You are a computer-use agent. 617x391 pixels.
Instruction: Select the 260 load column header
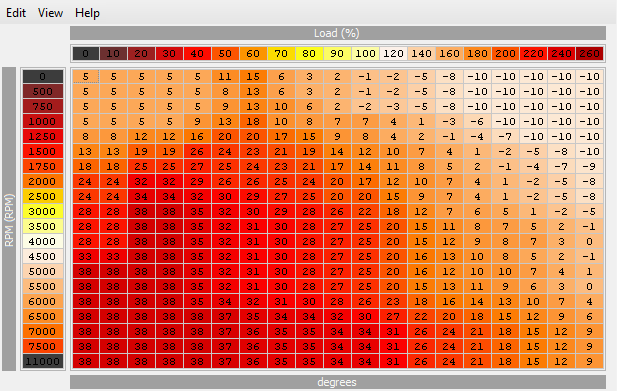pos(589,53)
